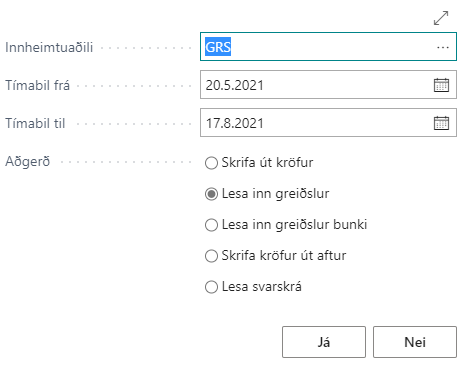The width and height of the screenshot is (467, 368).
Task: Click the Tímabil til label
Action: tap(35, 123)
